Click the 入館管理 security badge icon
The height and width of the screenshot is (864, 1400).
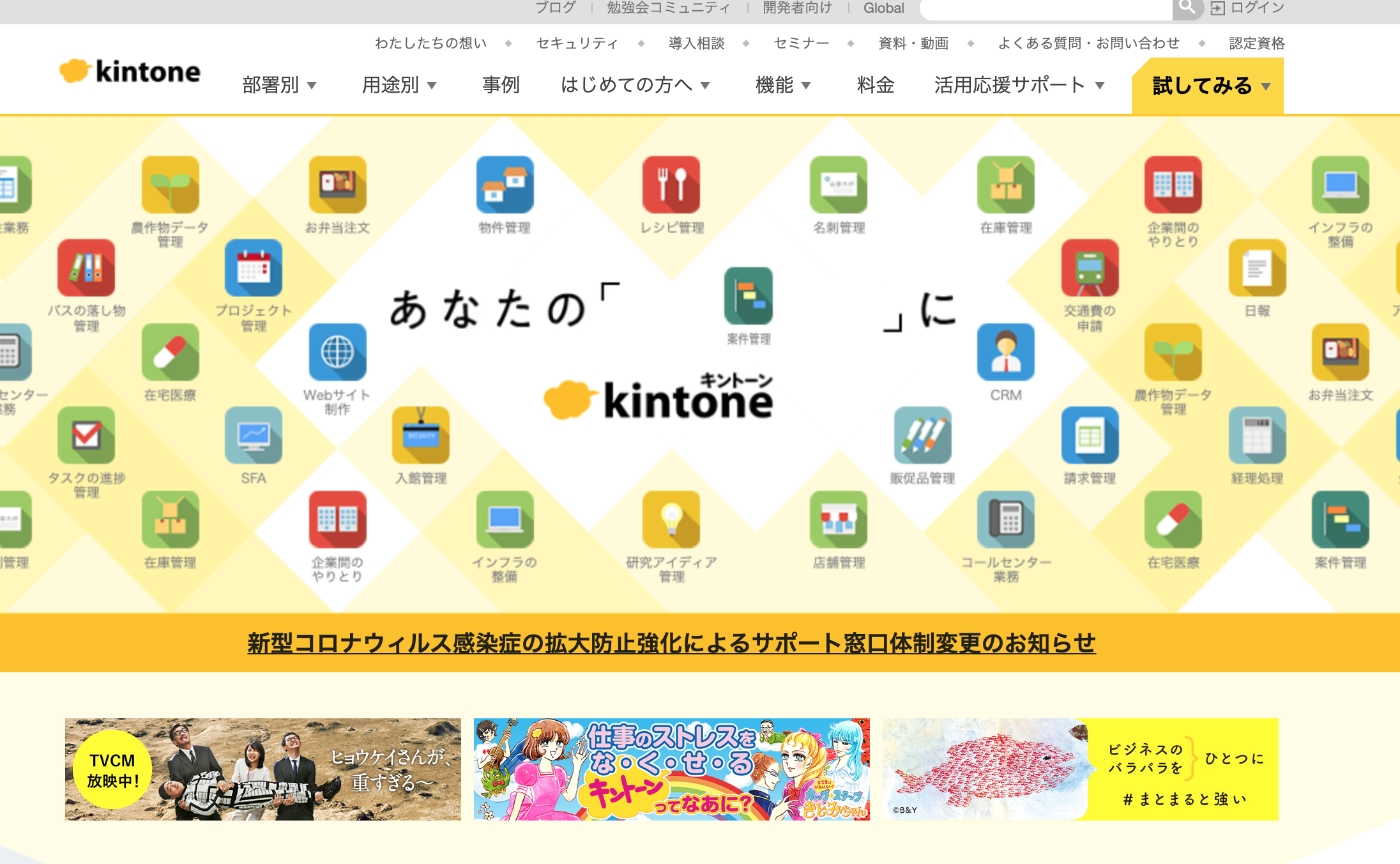421,435
